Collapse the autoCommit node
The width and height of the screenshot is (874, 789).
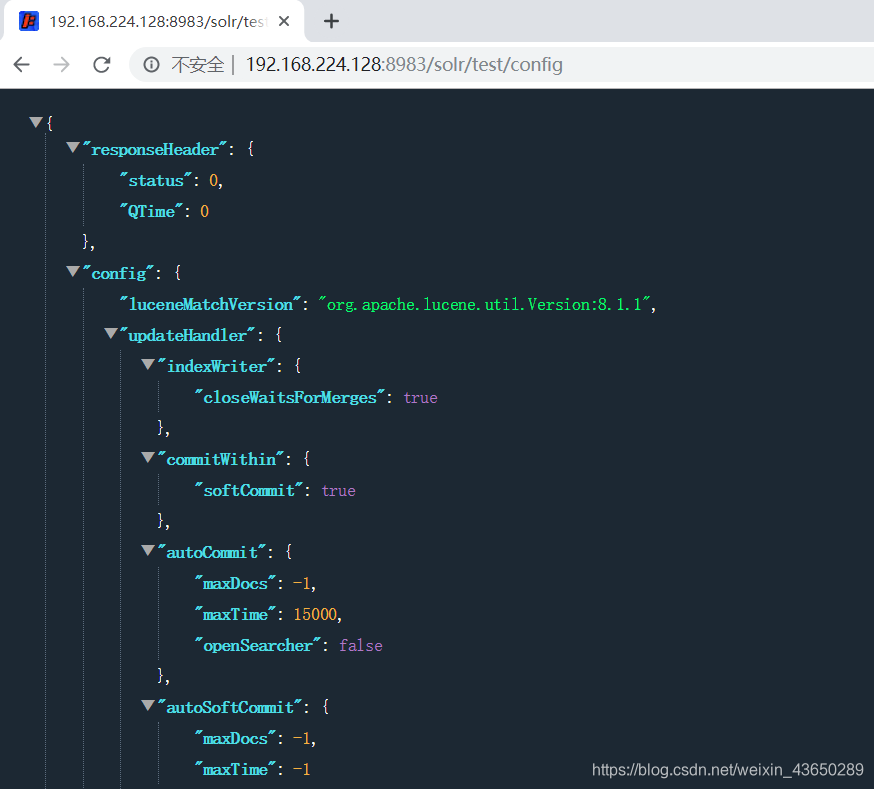click(x=148, y=551)
